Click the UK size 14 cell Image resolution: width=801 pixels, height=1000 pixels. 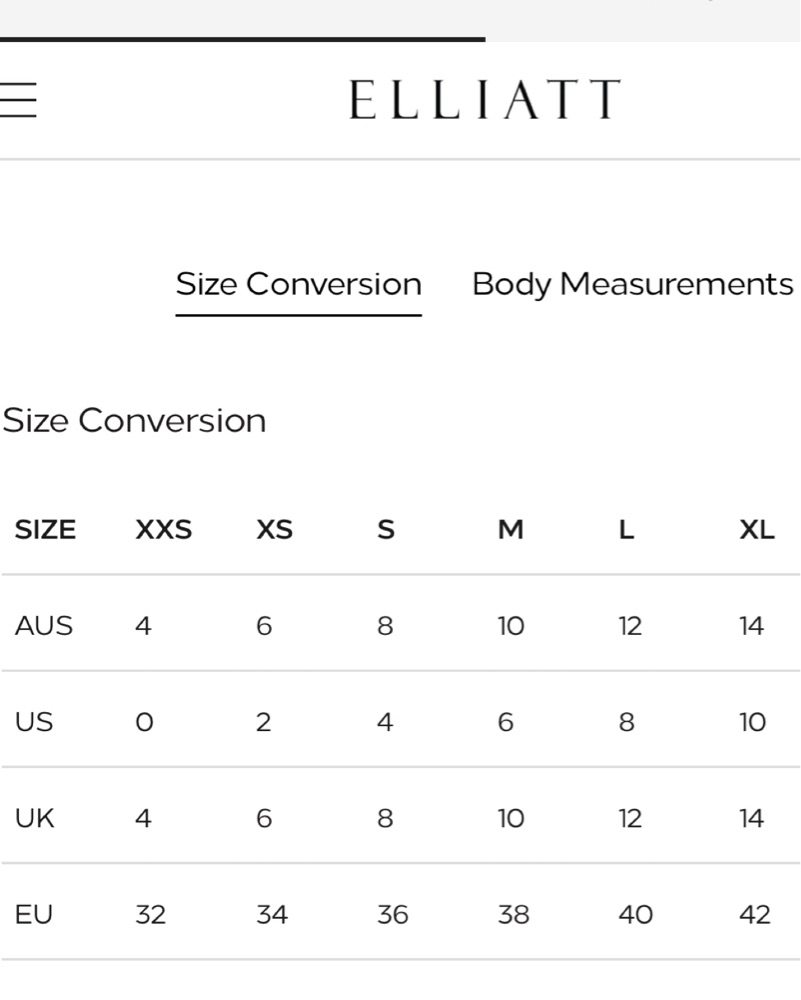(x=751, y=819)
